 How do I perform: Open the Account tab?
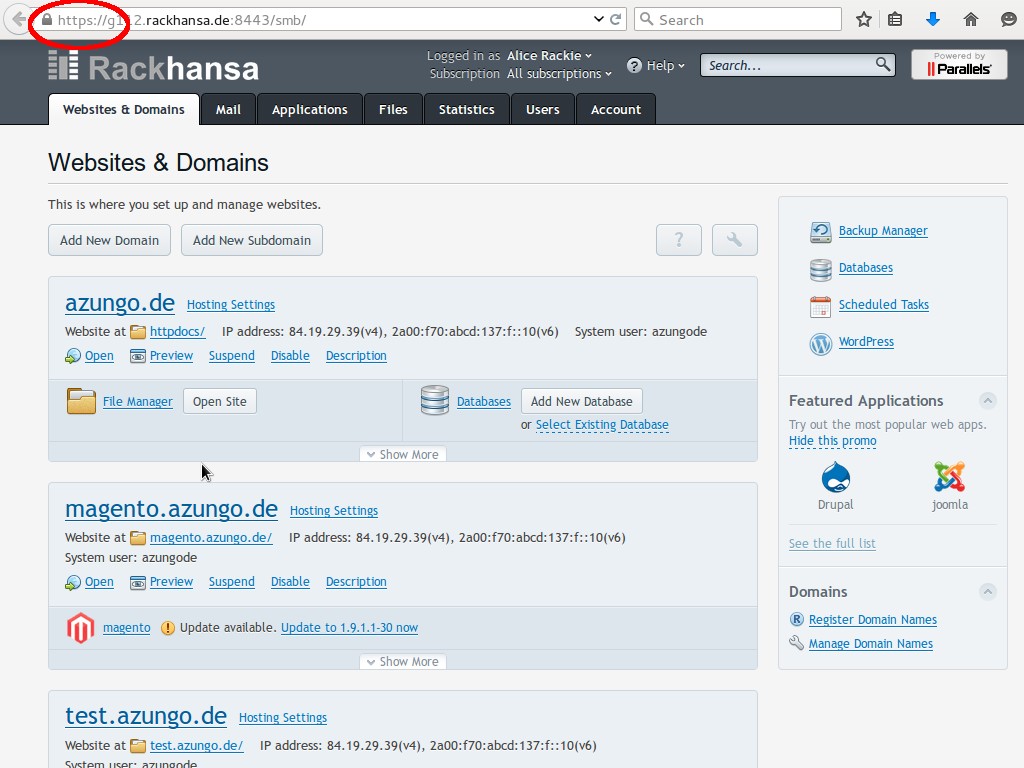pos(616,109)
